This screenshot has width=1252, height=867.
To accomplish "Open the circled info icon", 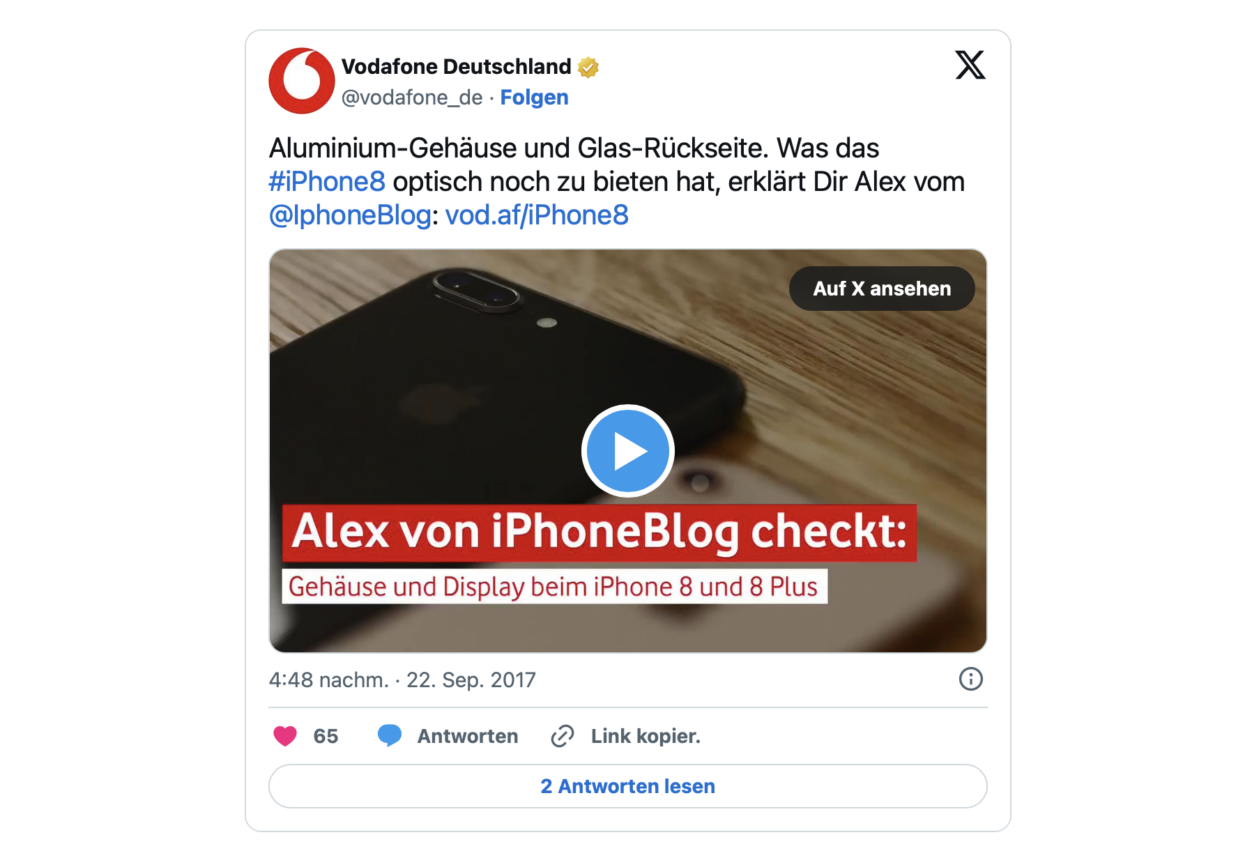I will [x=971, y=680].
